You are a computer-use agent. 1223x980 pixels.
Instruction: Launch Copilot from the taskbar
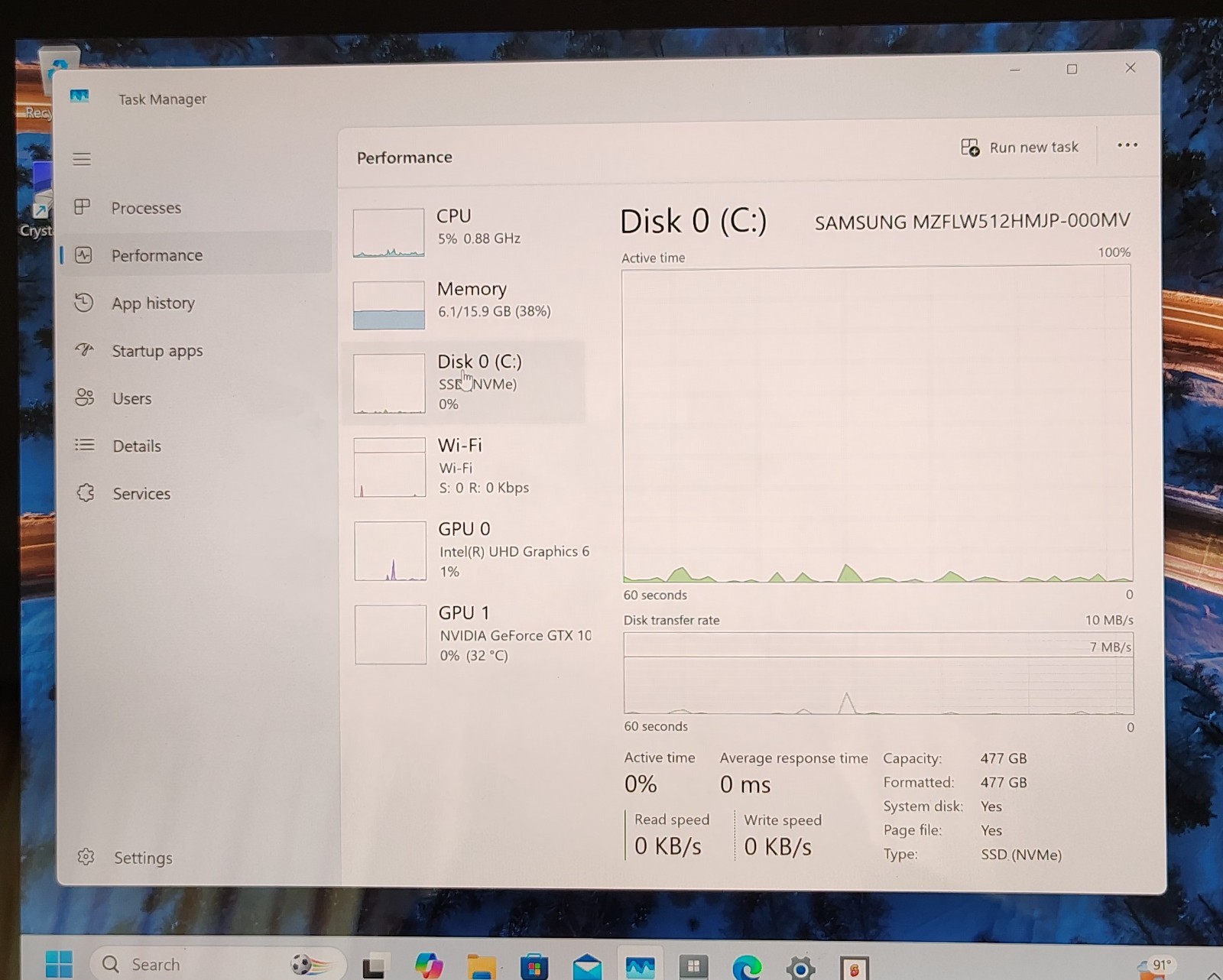pyautogui.click(x=429, y=965)
